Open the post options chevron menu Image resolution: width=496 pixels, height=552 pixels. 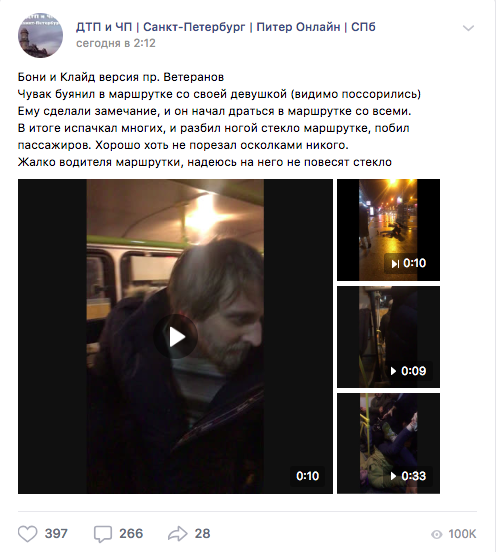click(x=468, y=28)
